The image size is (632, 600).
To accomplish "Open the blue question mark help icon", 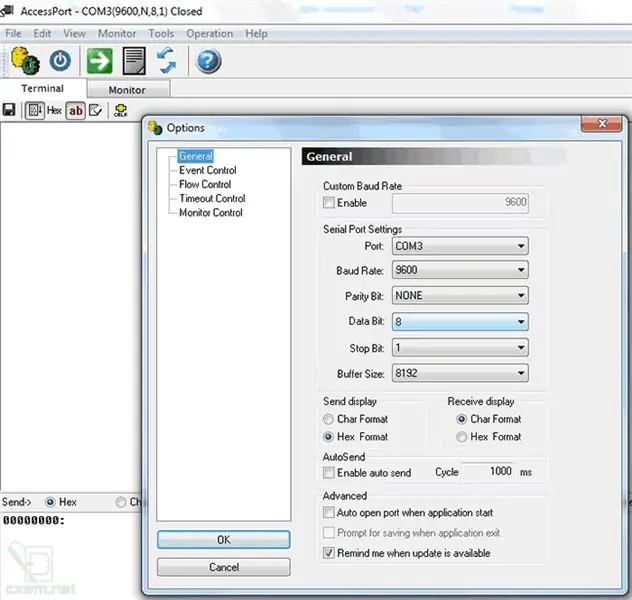I will pos(208,61).
